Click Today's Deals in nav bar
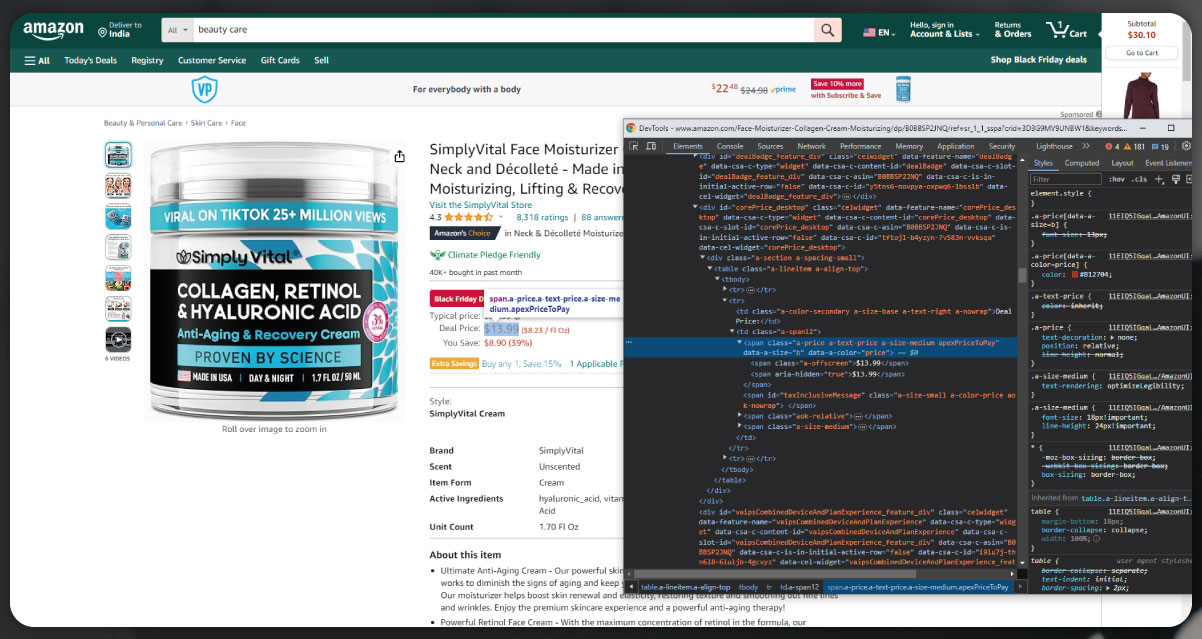The height and width of the screenshot is (639, 1202). pos(90,60)
